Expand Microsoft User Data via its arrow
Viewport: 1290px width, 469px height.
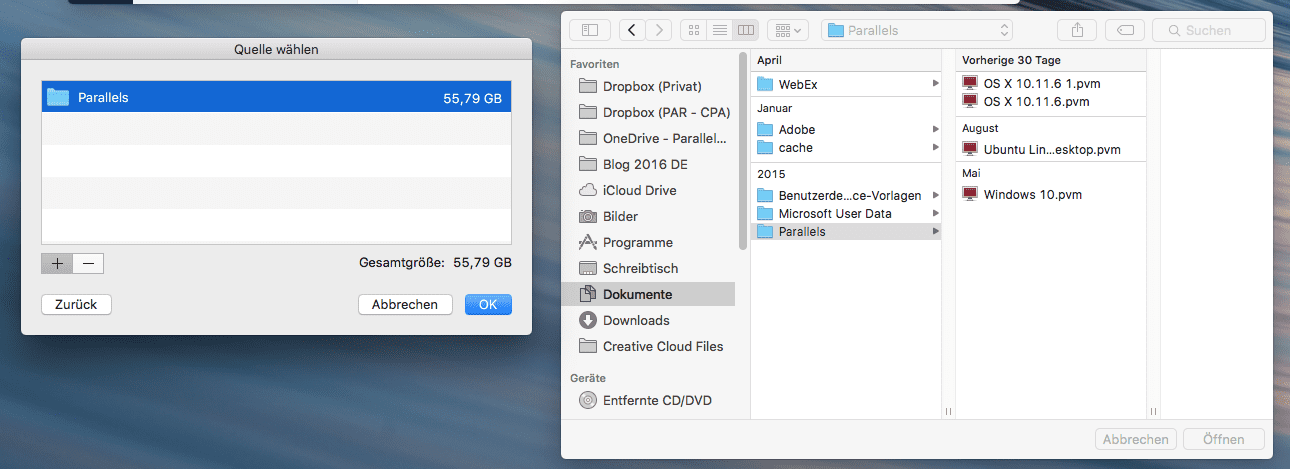[x=935, y=213]
